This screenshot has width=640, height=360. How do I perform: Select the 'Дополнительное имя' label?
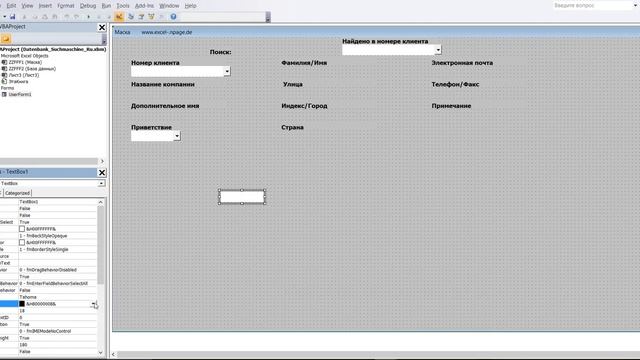click(x=165, y=106)
